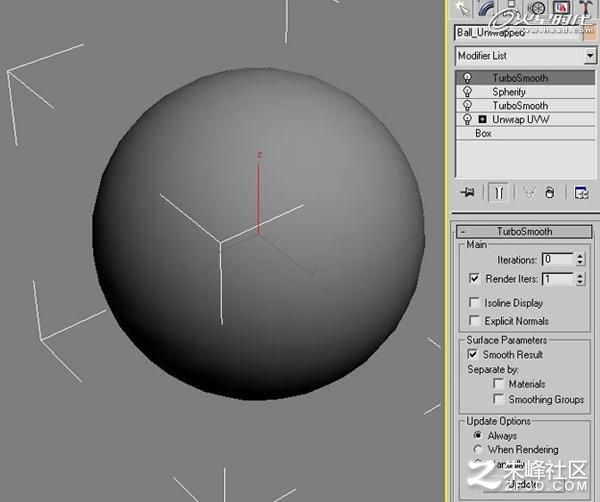The image size is (600, 502).
Task: Remove modifier from the stack icon
Action: tap(549, 192)
